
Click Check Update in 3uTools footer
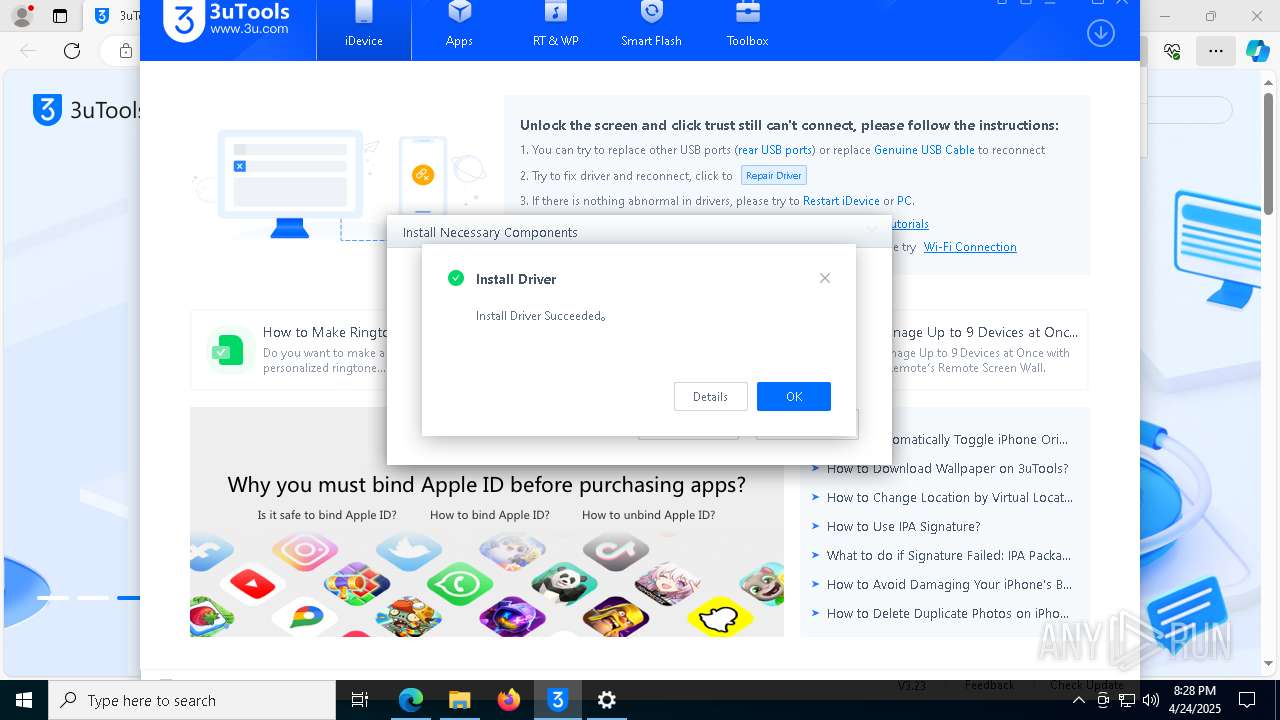(1086, 685)
